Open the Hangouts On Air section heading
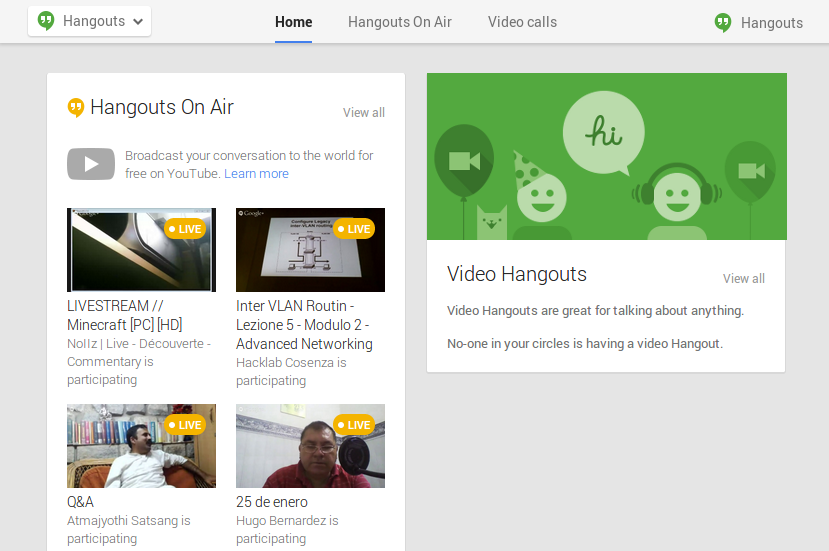This screenshot has width=829, height=551. (162, 107)
